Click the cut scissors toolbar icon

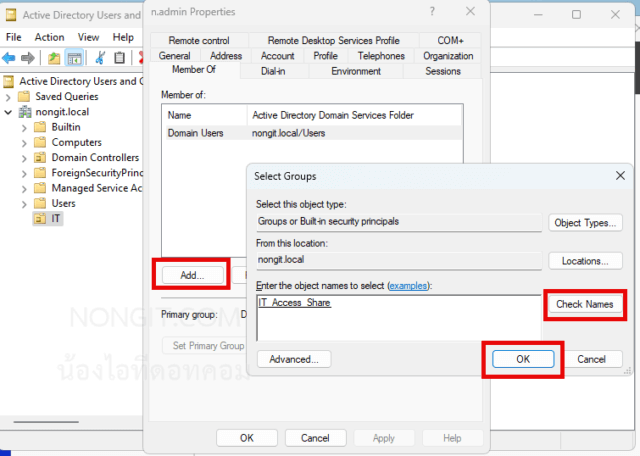click(x=100, y=58)
